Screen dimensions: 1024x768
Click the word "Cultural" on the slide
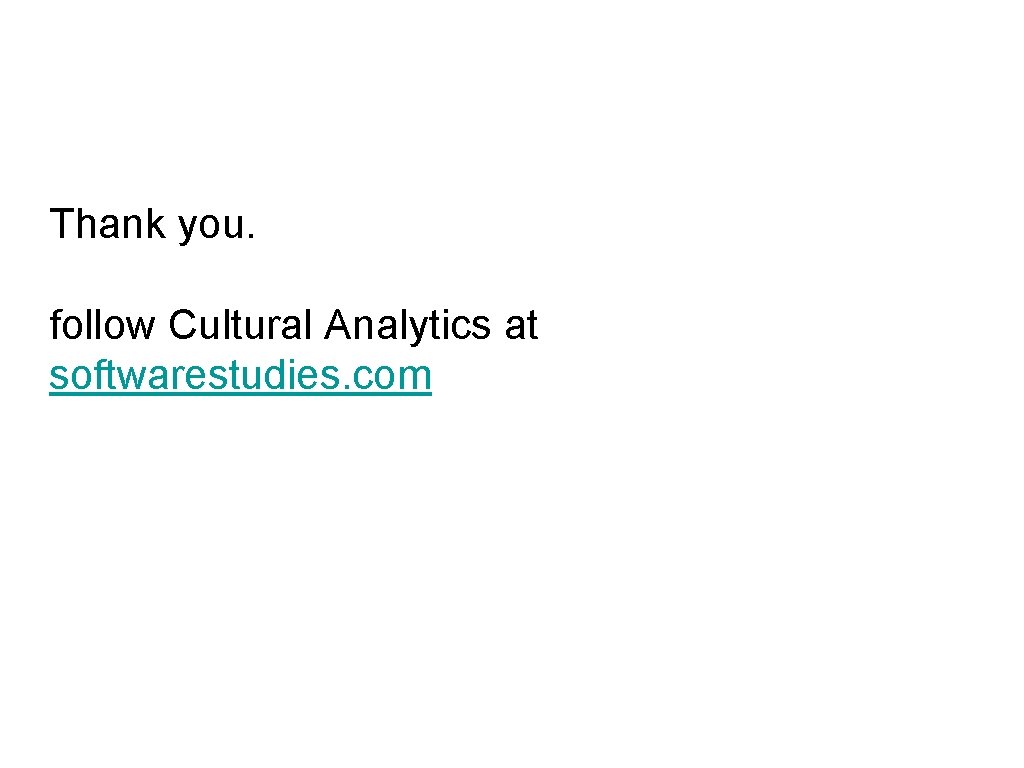(x=240, y=325)
